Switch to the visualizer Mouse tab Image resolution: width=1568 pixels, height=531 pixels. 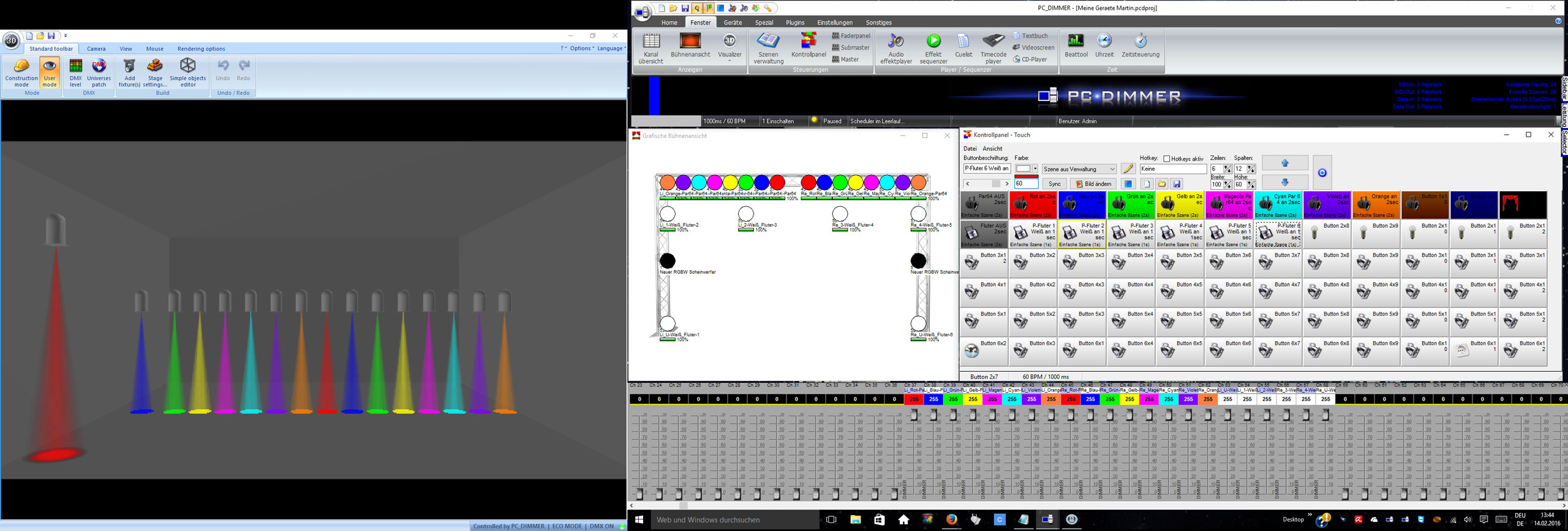[154, 48]
